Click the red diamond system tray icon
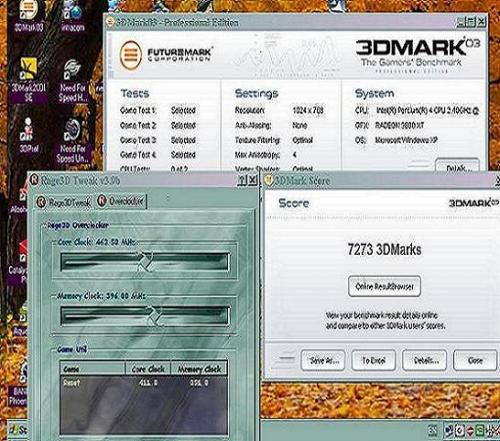 pyautogui.click(x=470, y=431)
